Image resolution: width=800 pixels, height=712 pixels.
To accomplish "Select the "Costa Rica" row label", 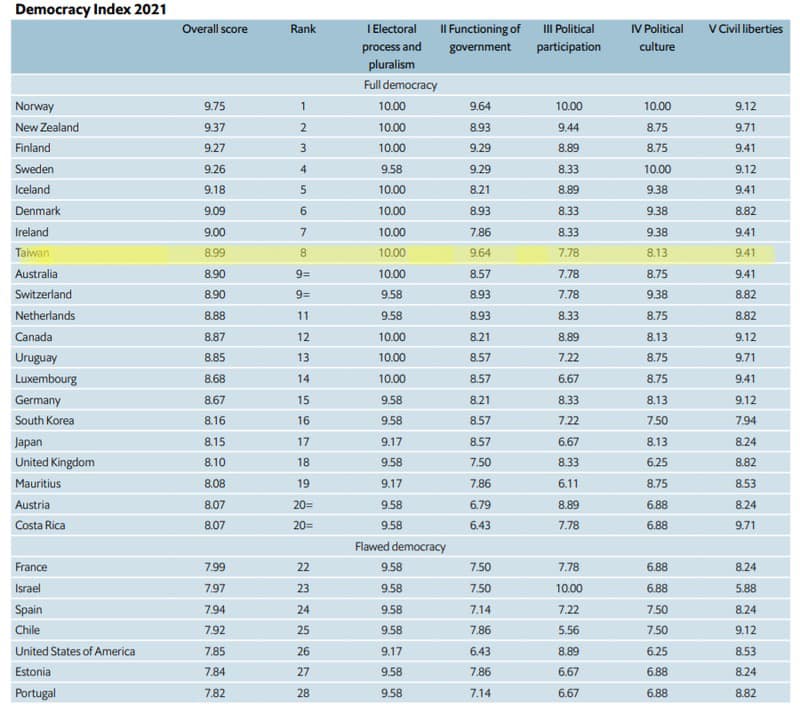I will (x=40, y=525).
